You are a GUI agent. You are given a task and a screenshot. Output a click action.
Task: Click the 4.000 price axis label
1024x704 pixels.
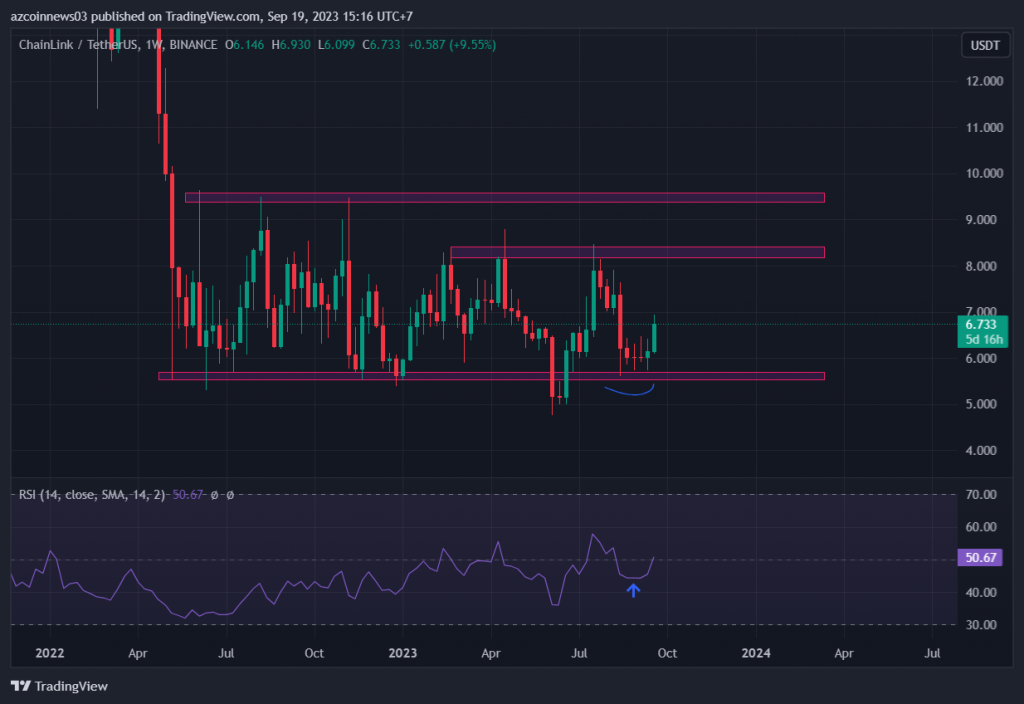pos(984,450)
